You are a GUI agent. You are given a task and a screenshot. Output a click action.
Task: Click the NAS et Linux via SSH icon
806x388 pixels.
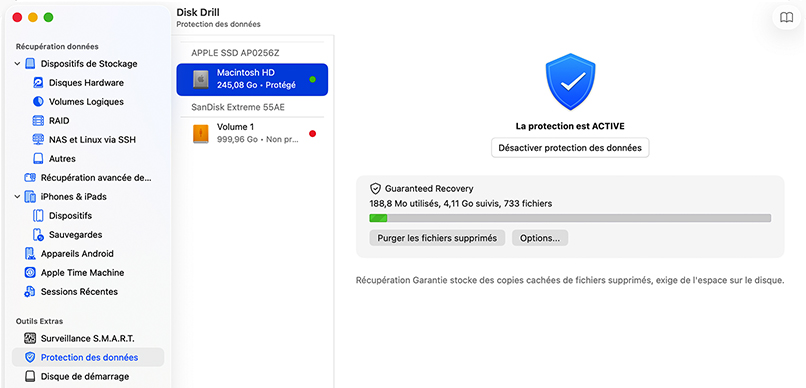pyautogui.click(x=38, y=140)
